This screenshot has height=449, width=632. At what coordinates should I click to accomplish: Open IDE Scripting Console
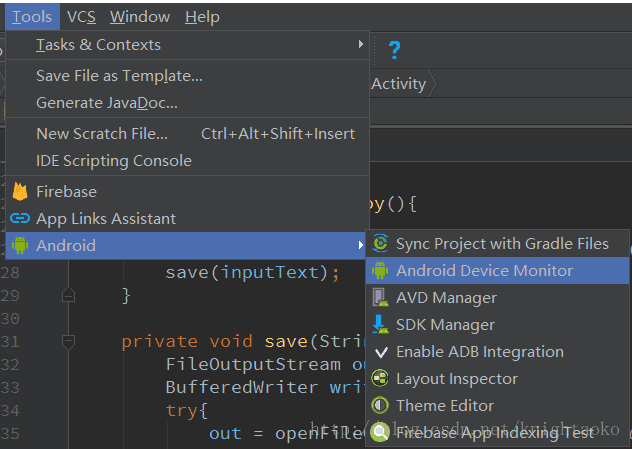[113, 160]
